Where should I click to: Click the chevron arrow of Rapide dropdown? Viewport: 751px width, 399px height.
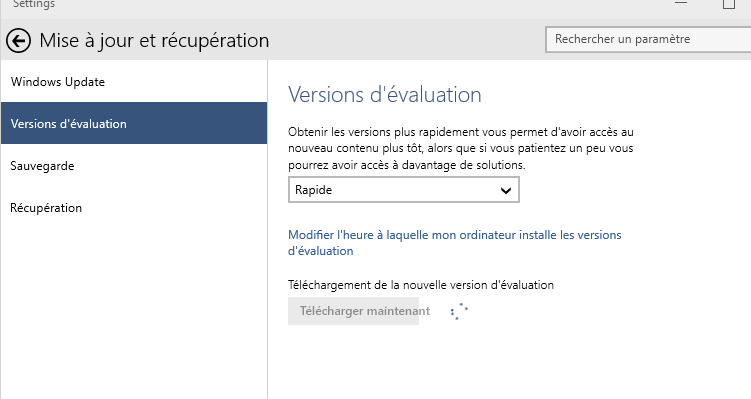point(505,191)
